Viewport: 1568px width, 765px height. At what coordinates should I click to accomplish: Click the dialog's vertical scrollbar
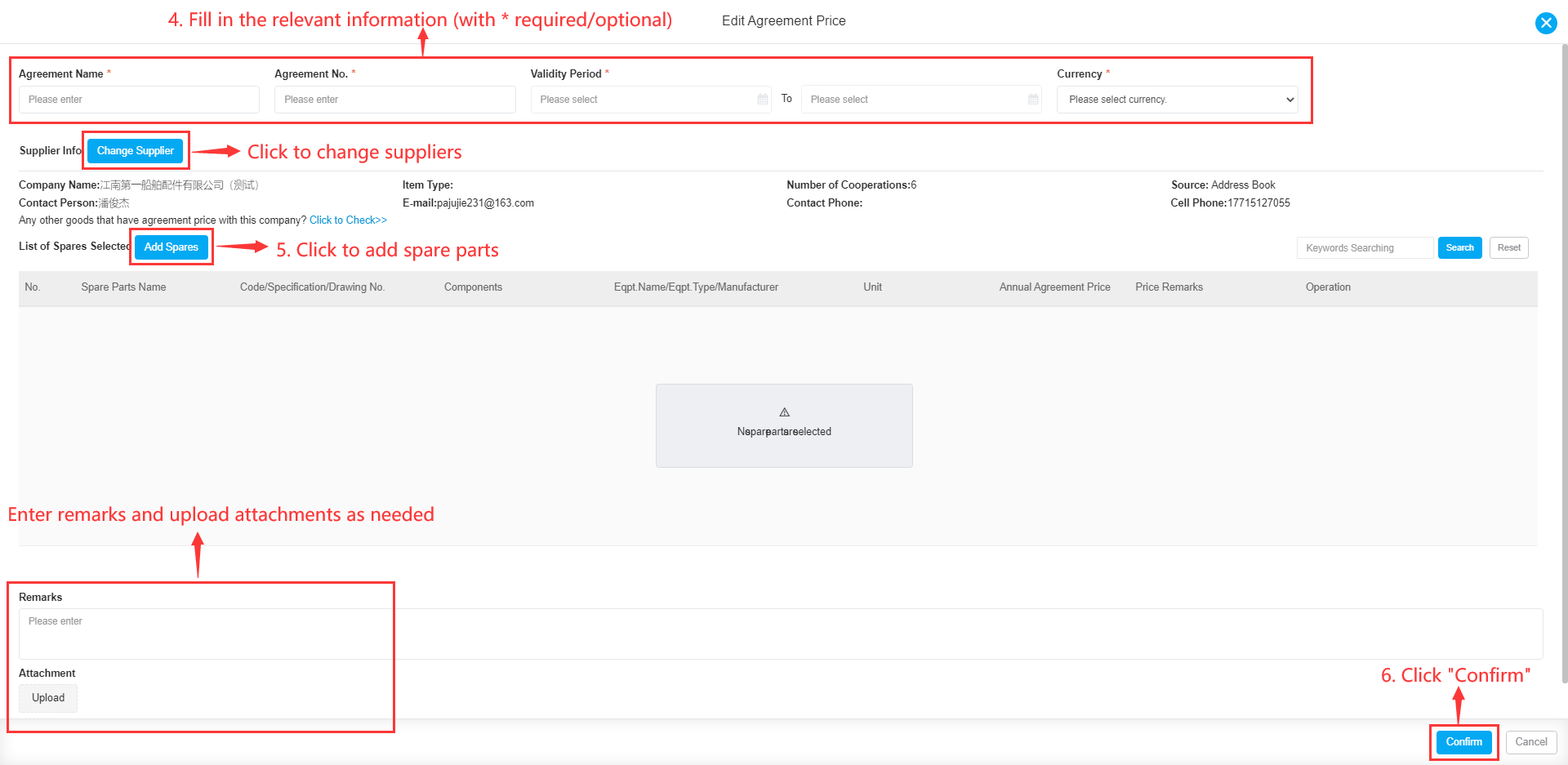click(x=1564, y=363)
